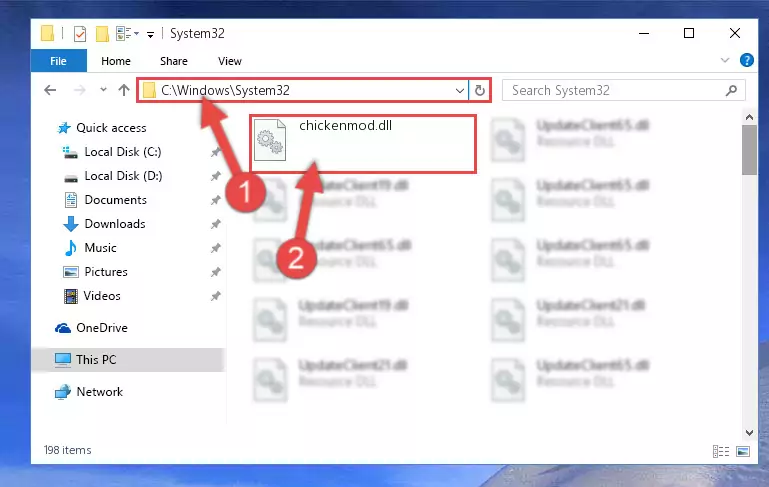Screen dimensions: 769x487
Task: Open the Share ribbon tab
Action: click(174, 61)
